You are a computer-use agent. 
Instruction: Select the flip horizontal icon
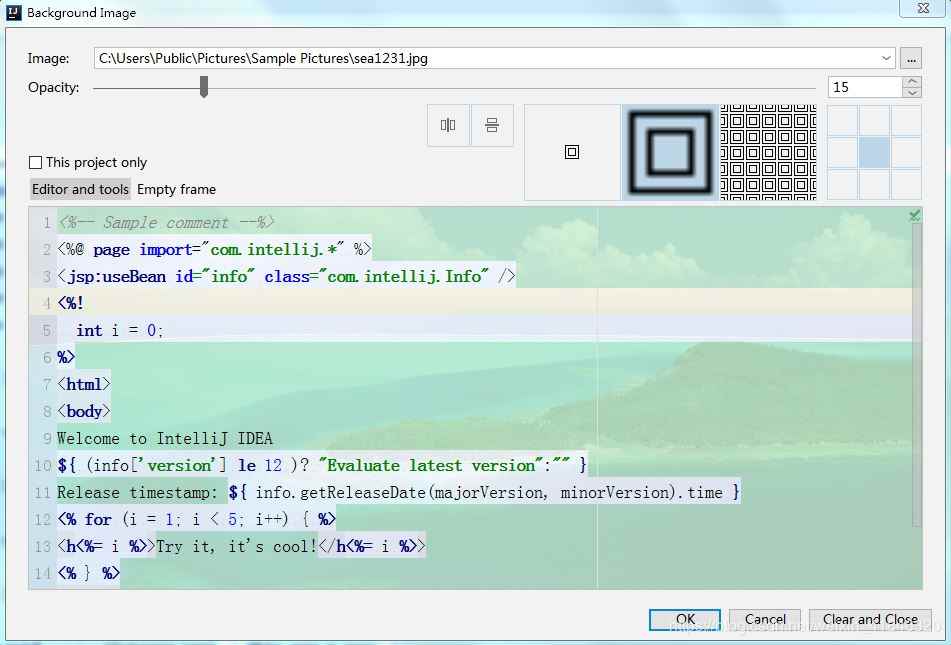[447, 125]
